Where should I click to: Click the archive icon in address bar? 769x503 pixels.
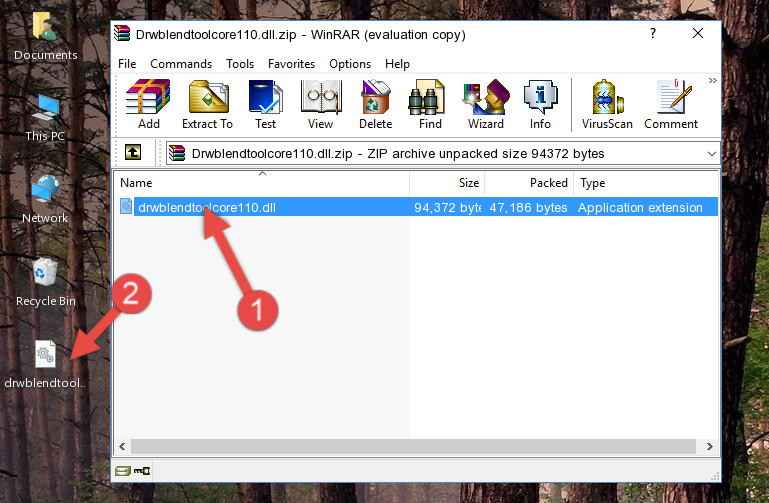pos(178,153)
